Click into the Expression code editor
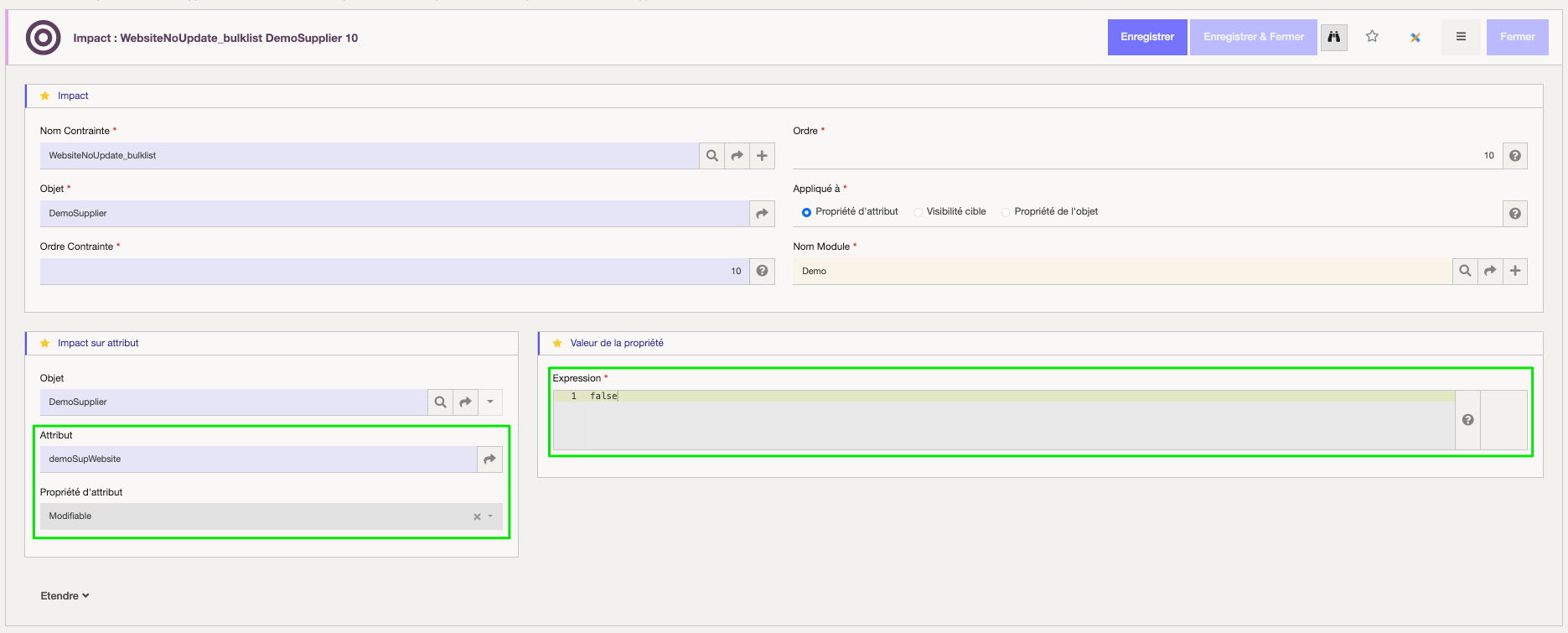Screen dimensions: 1568x633 click(1006, 423)
